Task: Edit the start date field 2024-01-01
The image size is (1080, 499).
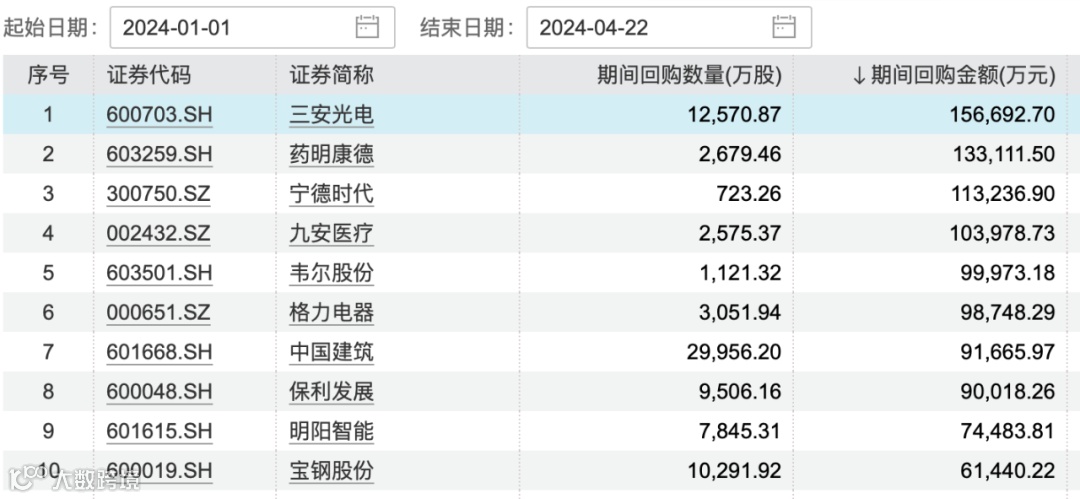Action: (252, 28)
